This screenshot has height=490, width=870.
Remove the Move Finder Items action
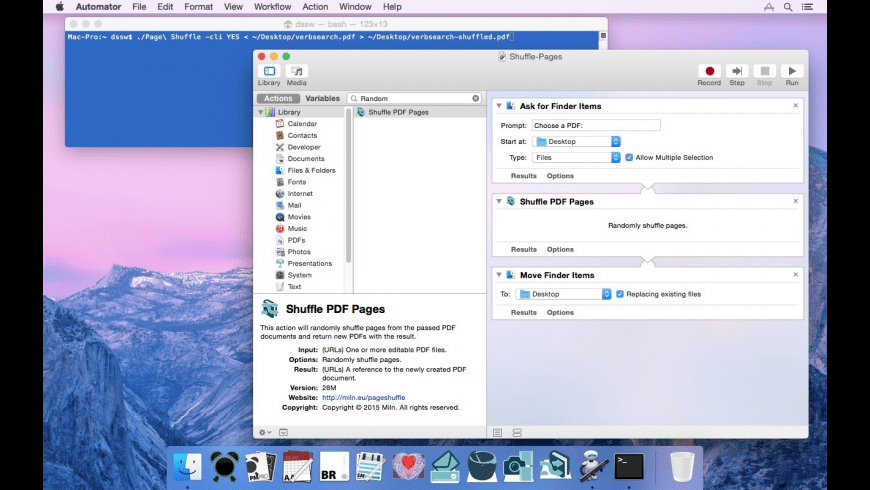coord(796,274)
